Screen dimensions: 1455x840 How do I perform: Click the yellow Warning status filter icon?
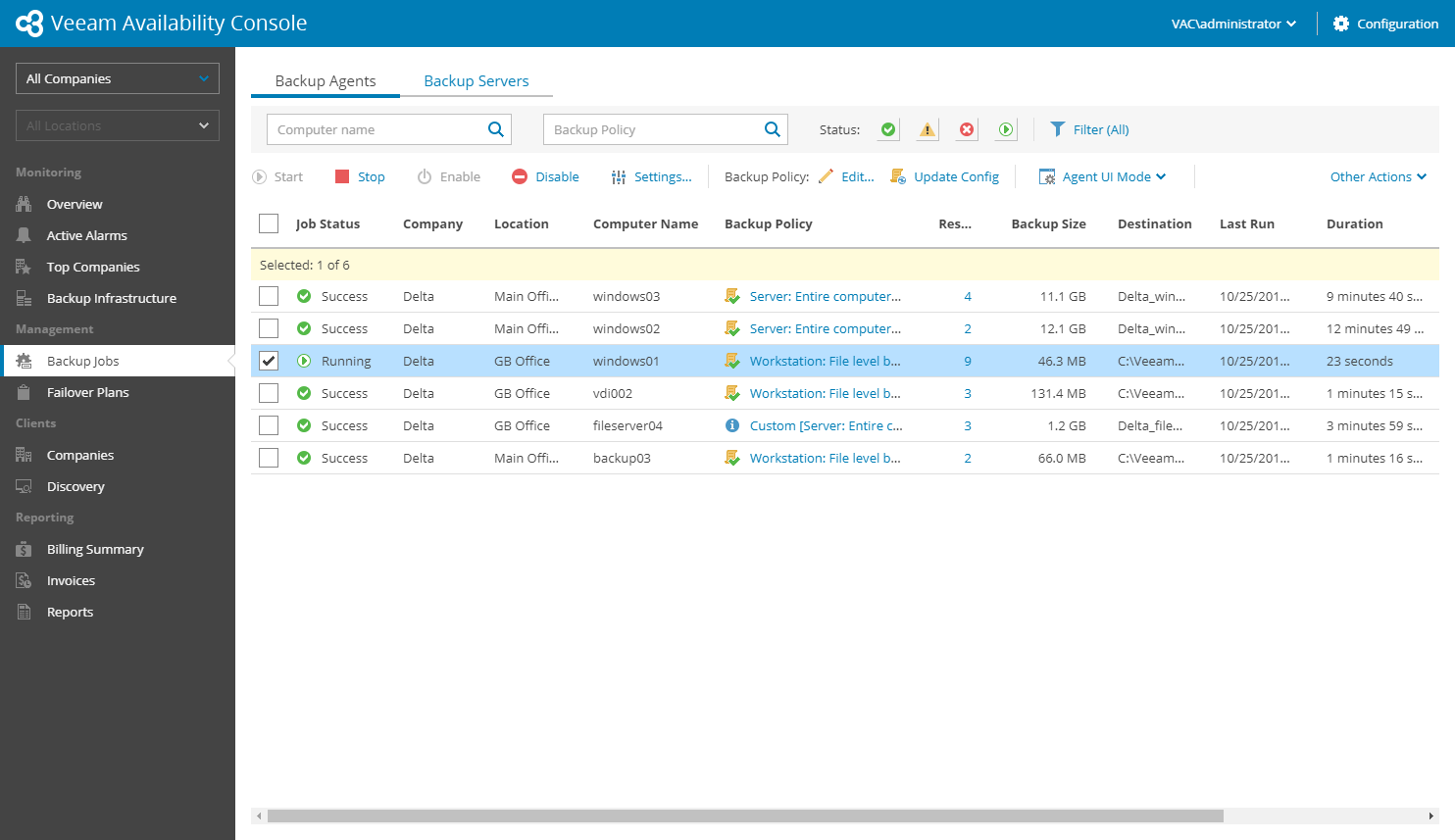tap(928, 129)
